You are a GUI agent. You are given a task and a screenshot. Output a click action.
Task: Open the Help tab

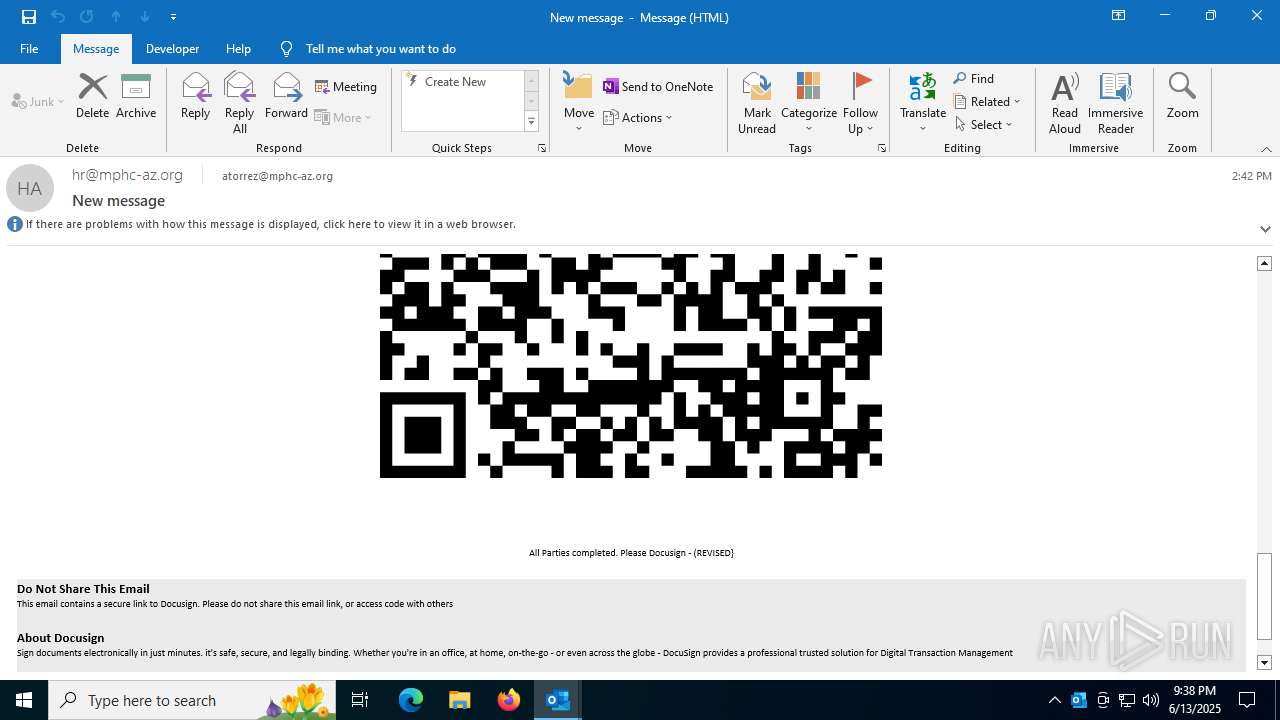pos(238,49)
